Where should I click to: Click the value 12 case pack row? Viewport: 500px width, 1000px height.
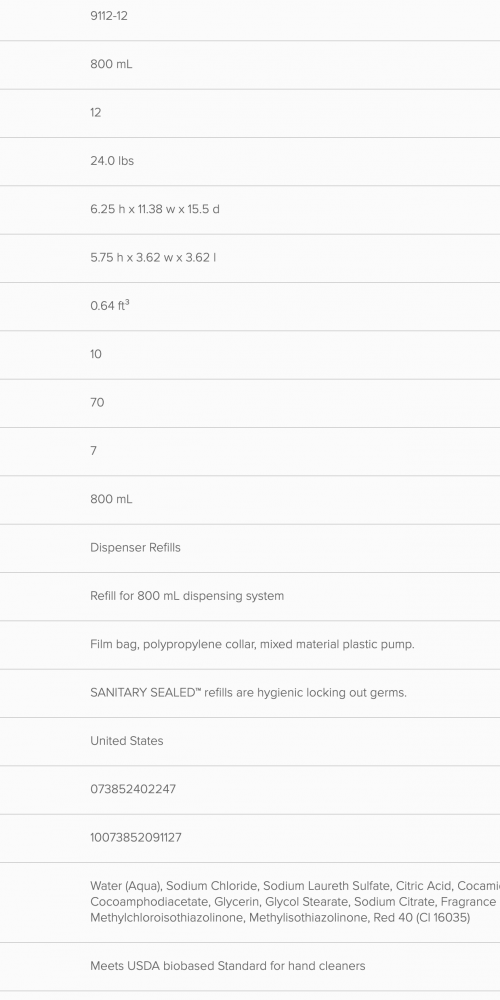[x=250, y=113]
